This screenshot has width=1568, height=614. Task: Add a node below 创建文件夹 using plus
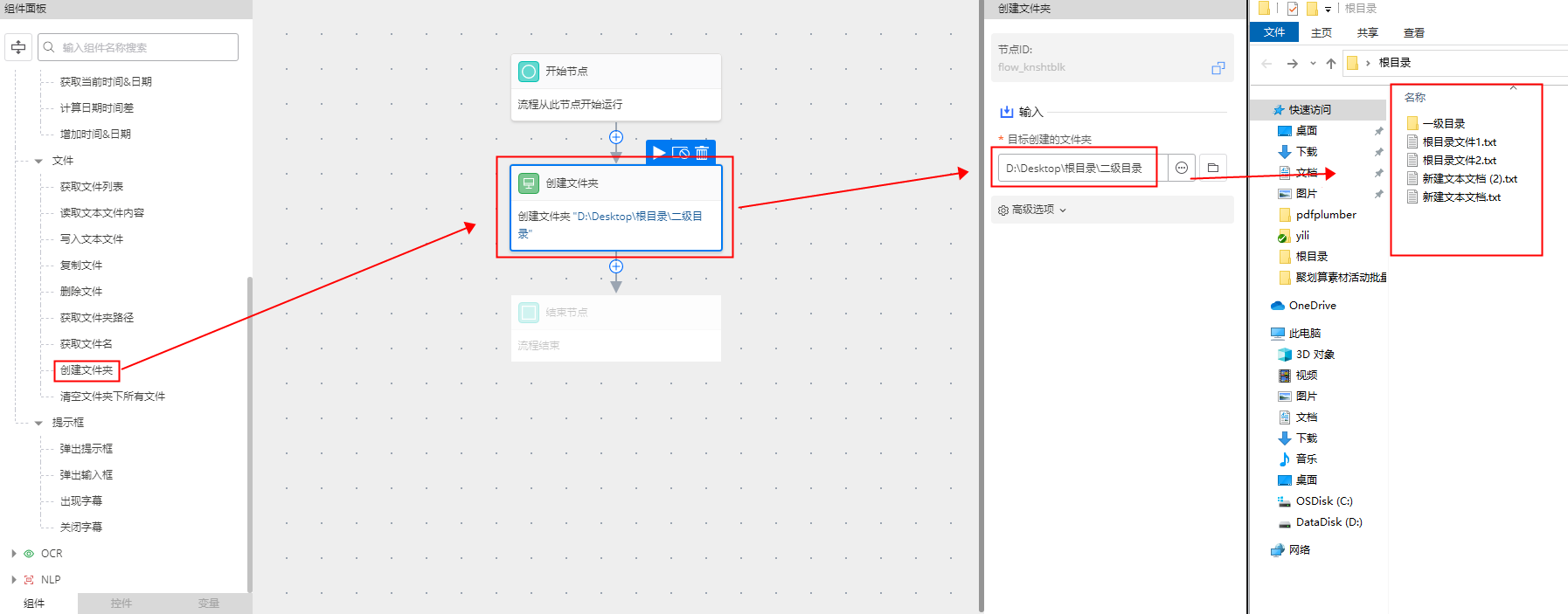coord(616,266)
